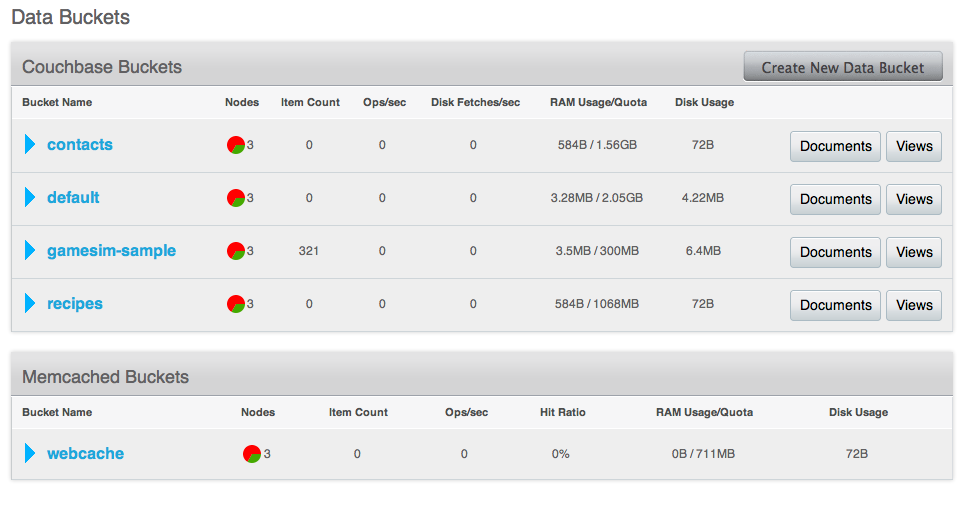Open Views for the default bucket
The image size is (969, 513).
914,200
